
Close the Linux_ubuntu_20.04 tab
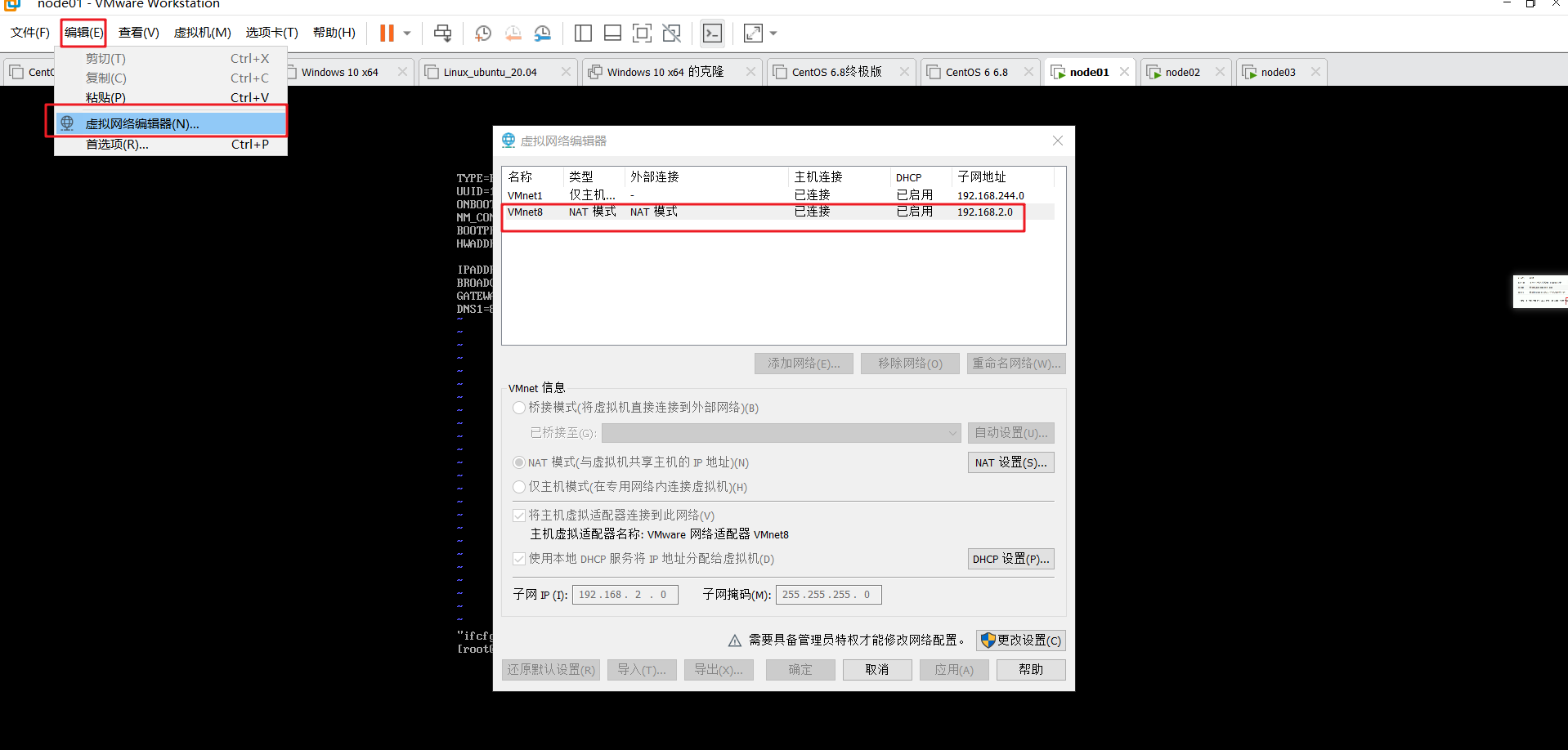[566, 72]
